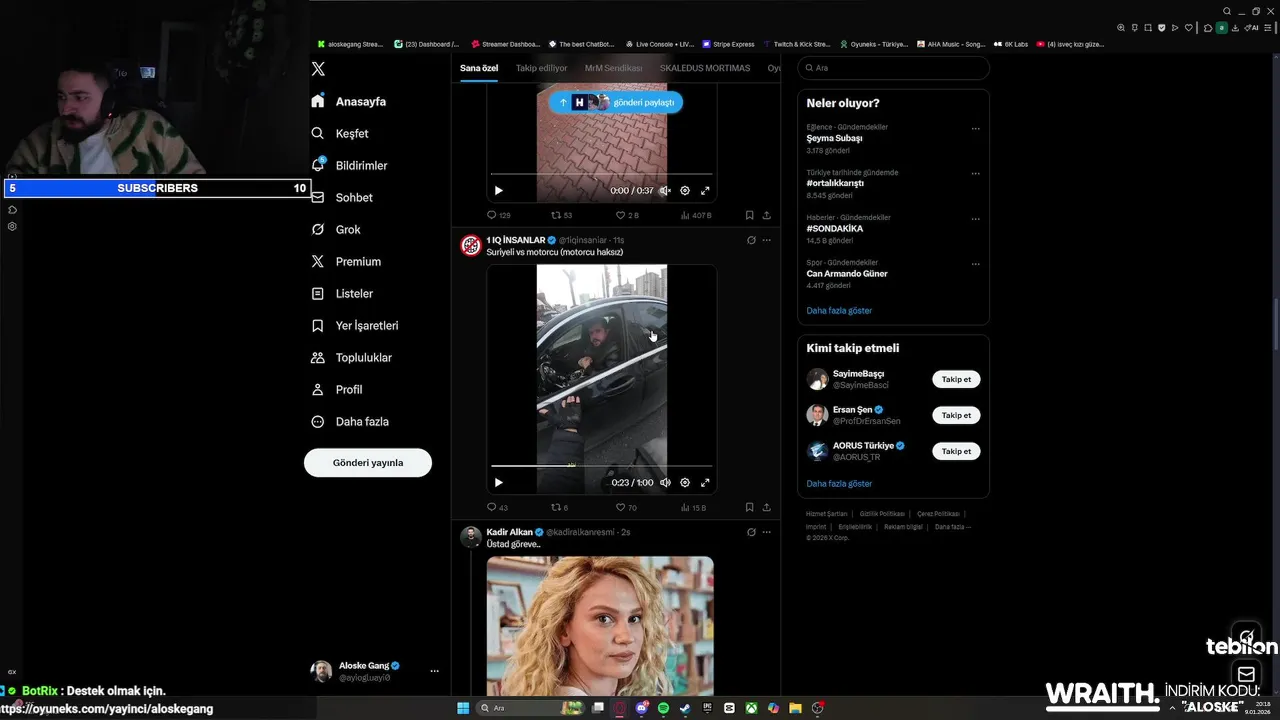Open Profil page

(337, 389)
